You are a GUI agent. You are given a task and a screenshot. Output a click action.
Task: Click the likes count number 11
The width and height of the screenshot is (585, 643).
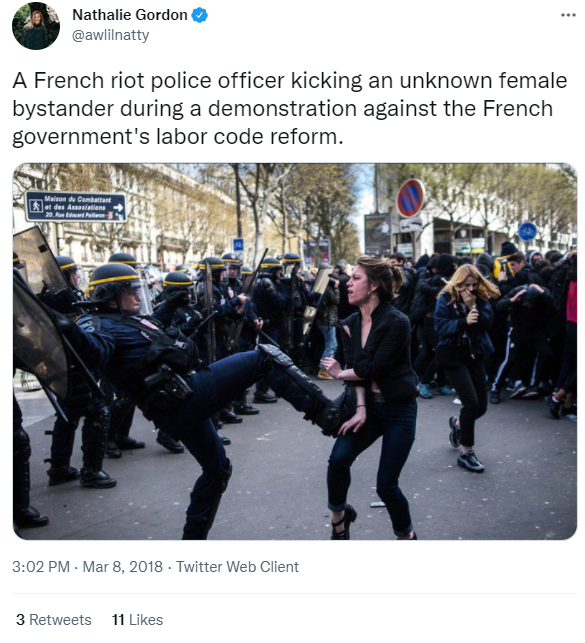coord(118,620)
